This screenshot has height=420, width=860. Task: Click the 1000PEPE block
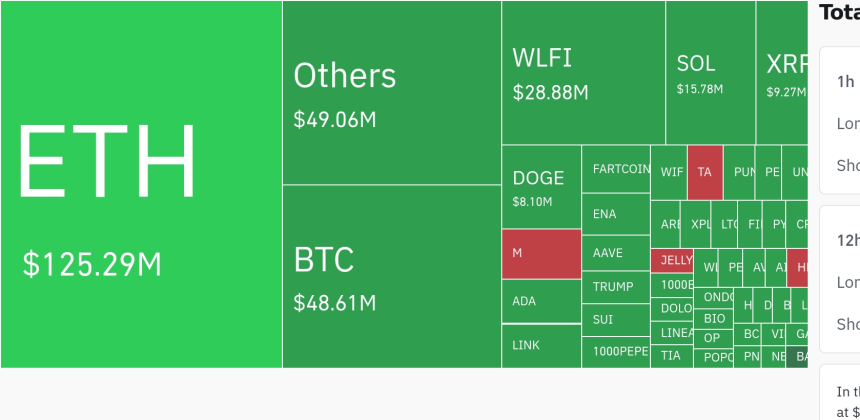[616, 351]
